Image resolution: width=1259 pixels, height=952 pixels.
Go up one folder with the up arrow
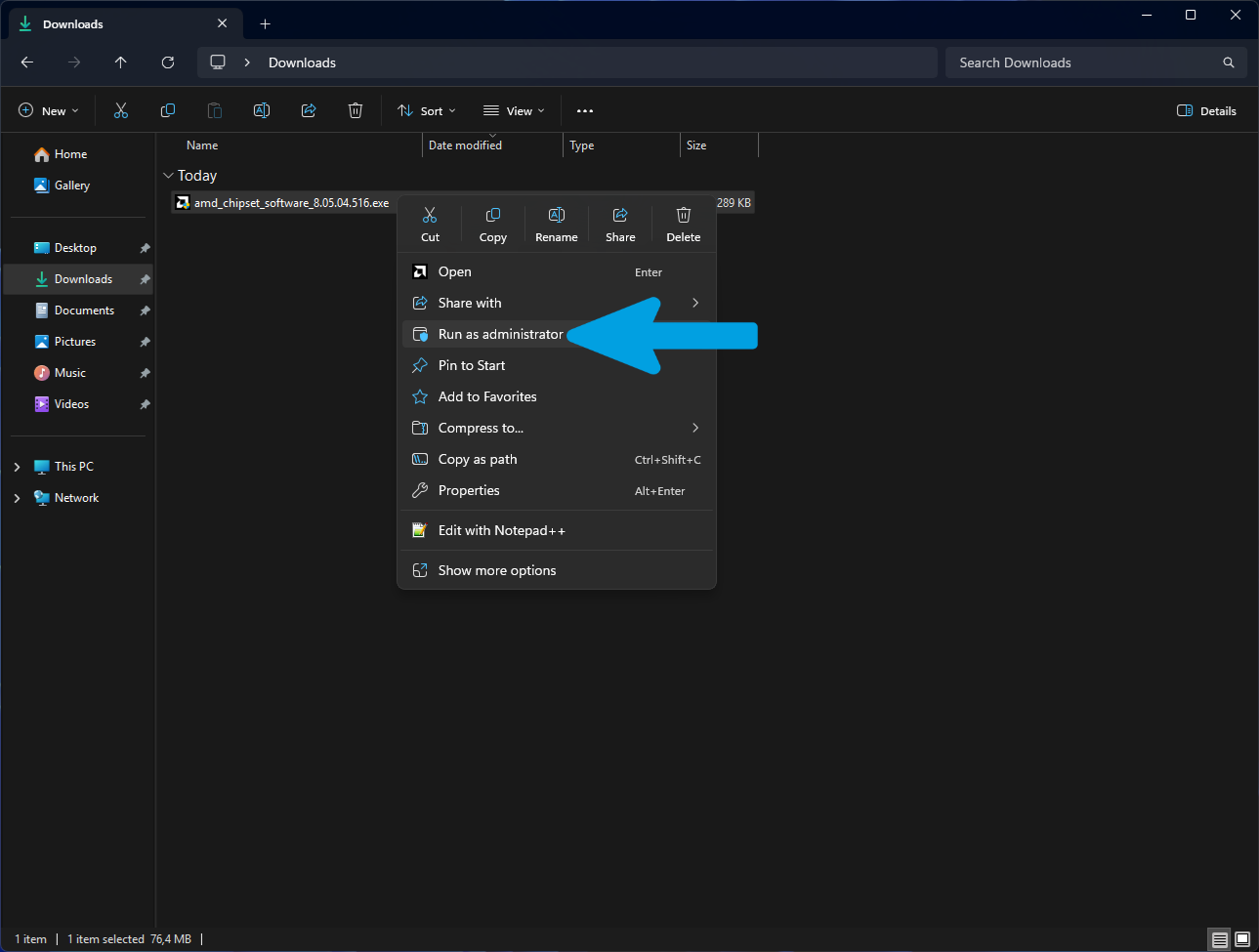point(121,62)
